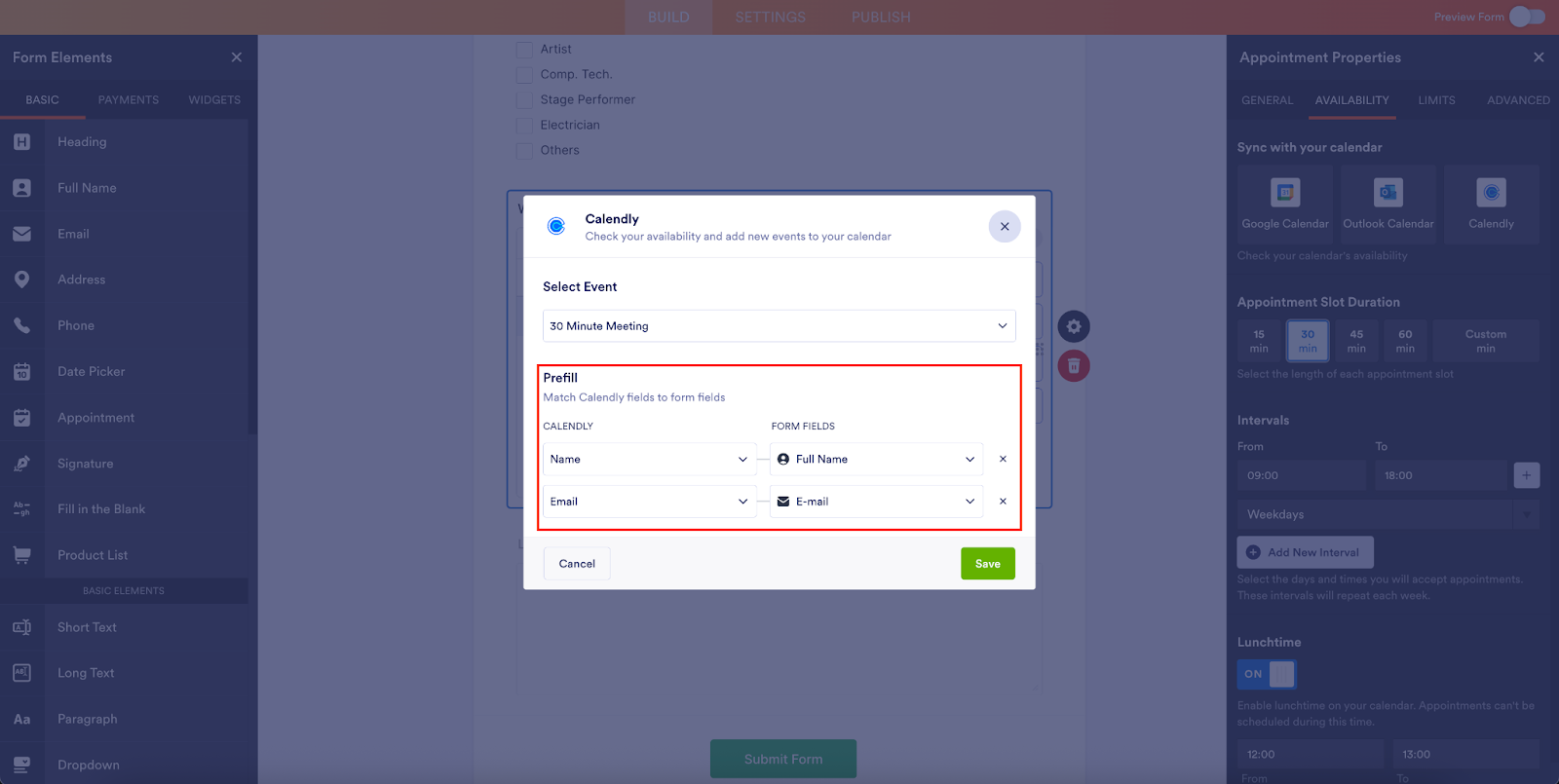Click Add New Interval button
This screenshot has width=1559, height=784.
[1306, 552]
